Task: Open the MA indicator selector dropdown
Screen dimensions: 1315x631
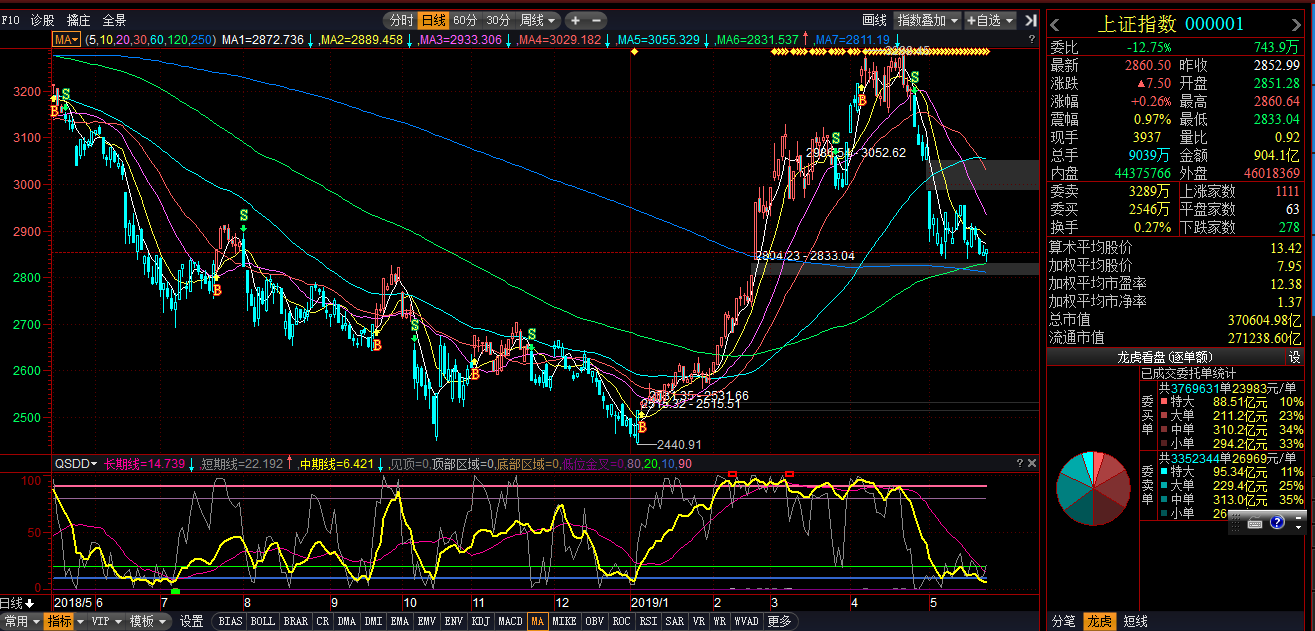Action: (67, 39)
